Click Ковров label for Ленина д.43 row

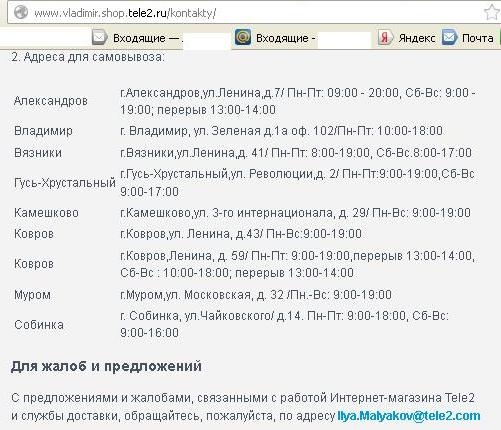pyautogui.click(x=34, y=234)
